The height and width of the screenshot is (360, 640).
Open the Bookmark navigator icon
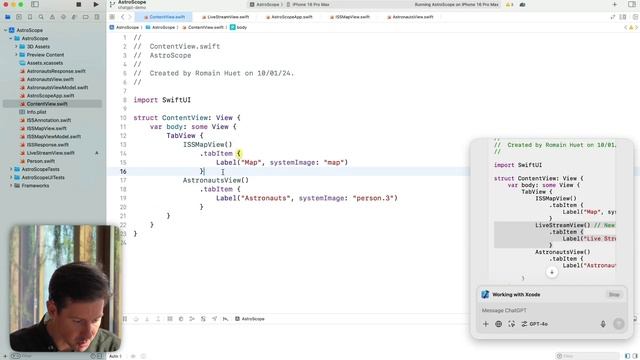30,17
